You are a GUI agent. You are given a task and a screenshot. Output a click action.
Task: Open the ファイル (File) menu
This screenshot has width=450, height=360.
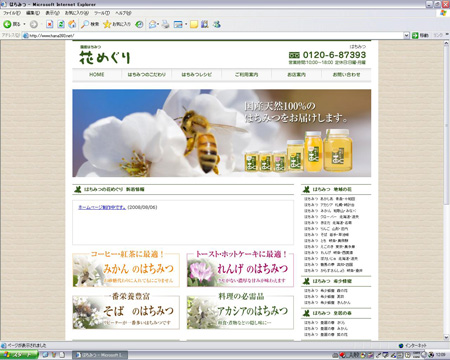(12, 13)
